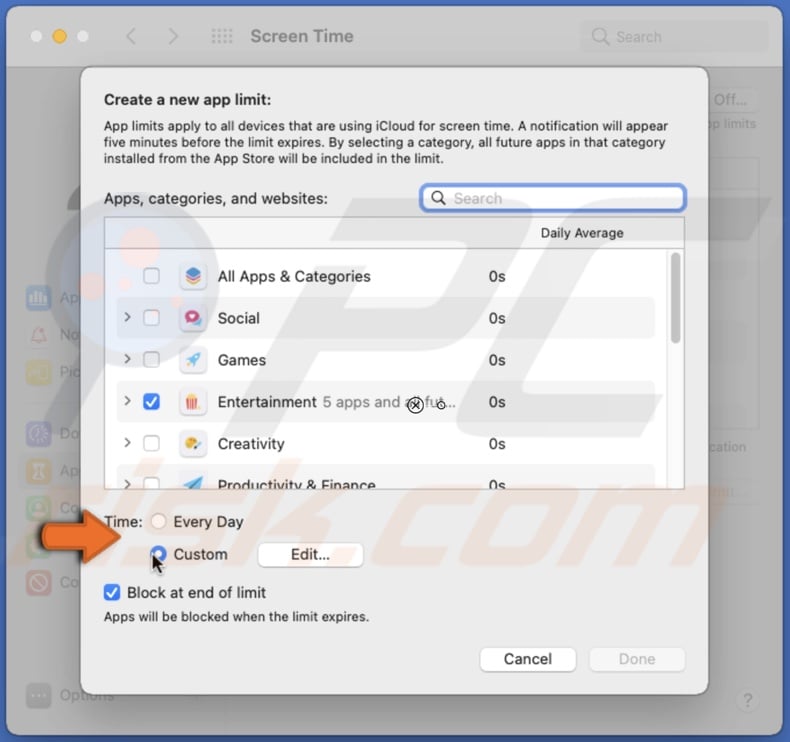Click the Creativity palette icon
Viewport: 790px width, 742px height.
pyautogui.click(x=193, y=443)
